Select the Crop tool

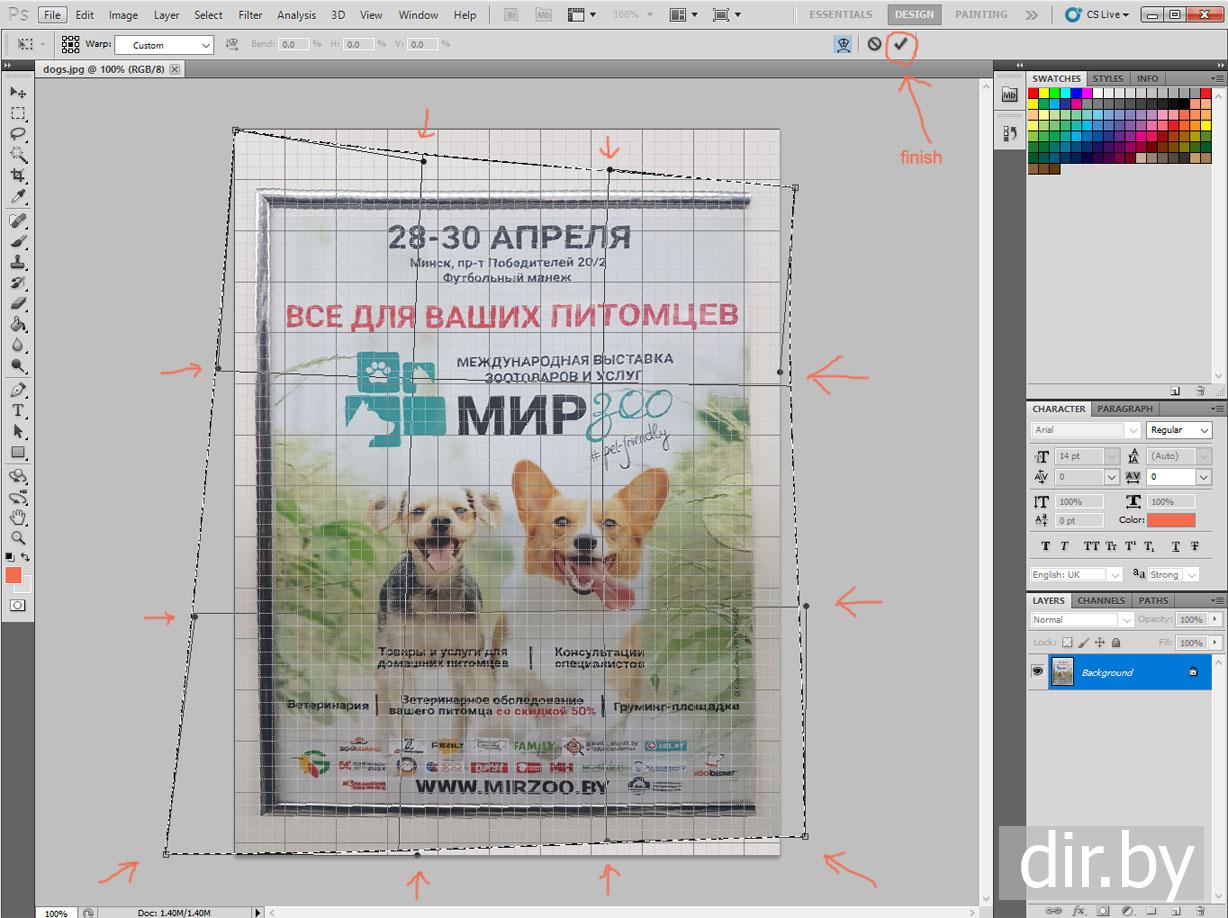[x=18, y=175]
